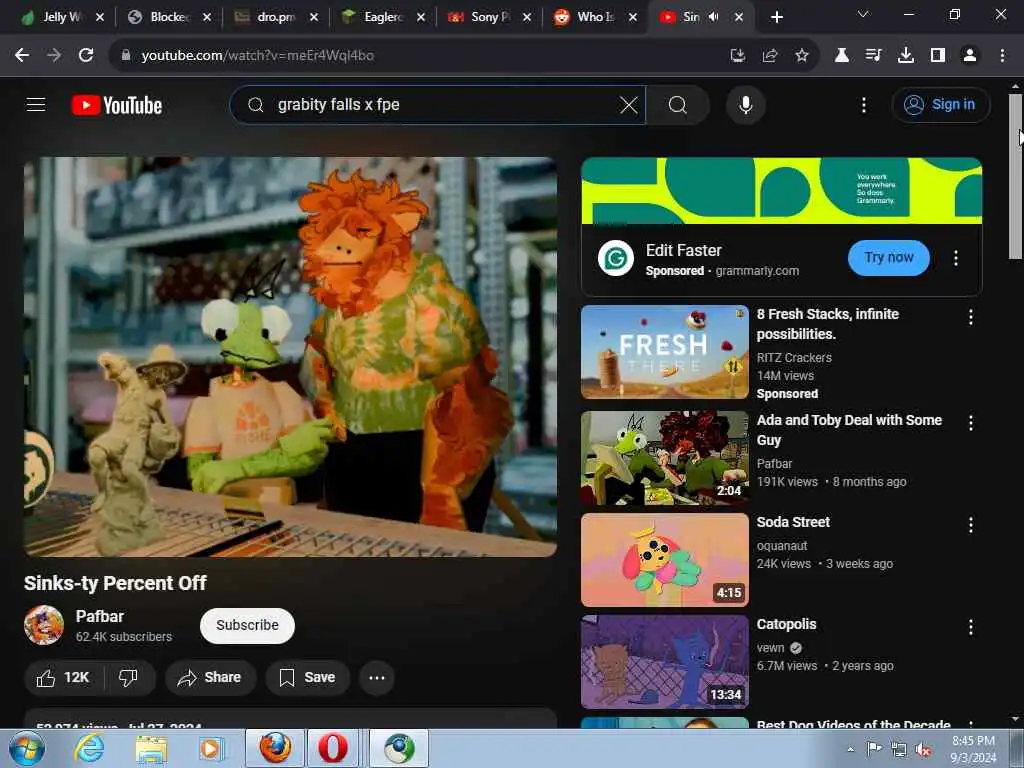Toggle browser side panel

(x=938, y=56)
